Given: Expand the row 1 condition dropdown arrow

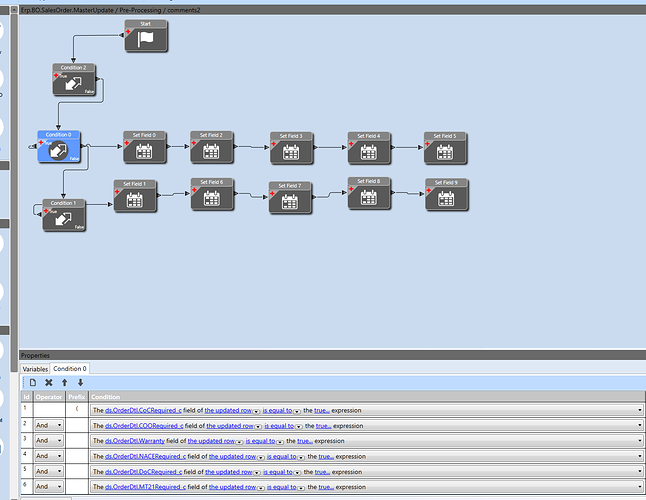Looking at the screenshot, I should click(639, 410).
